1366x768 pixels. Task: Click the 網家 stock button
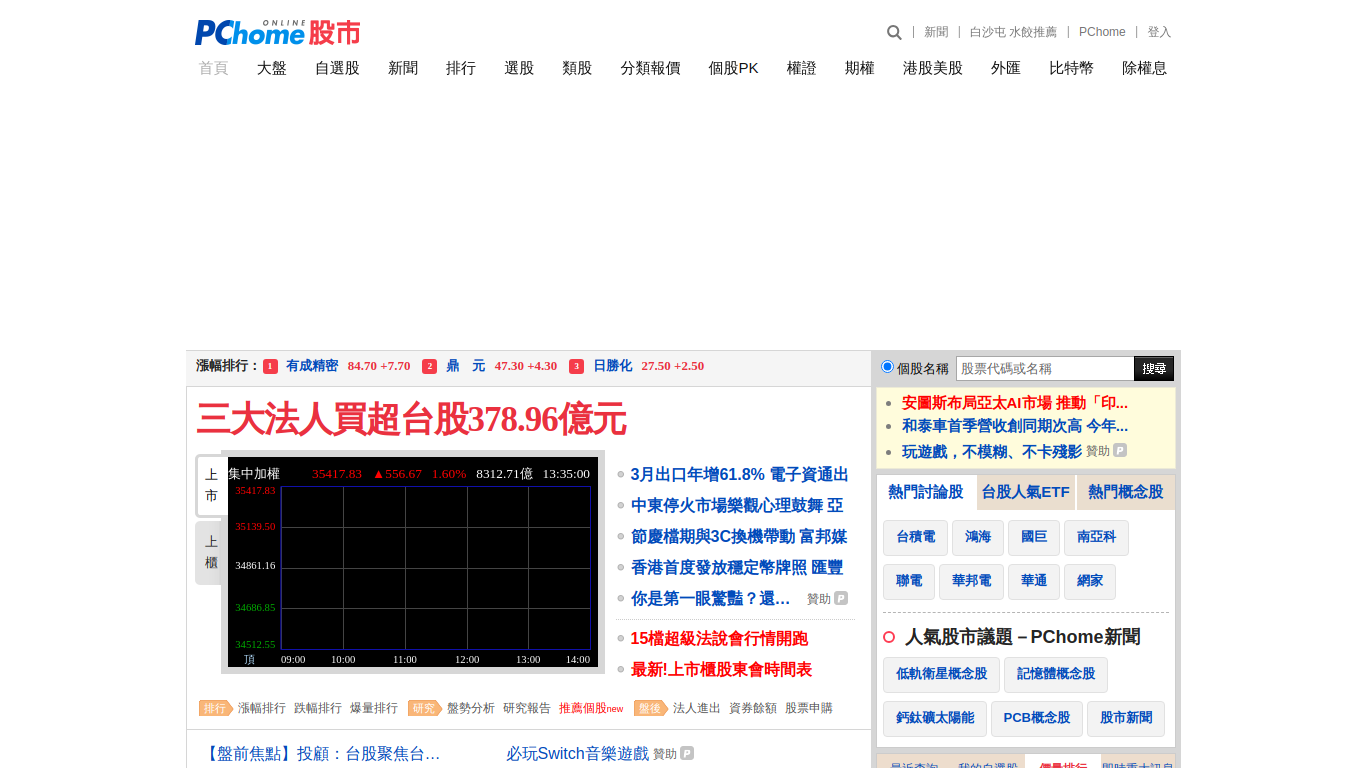coord(1090,582)
